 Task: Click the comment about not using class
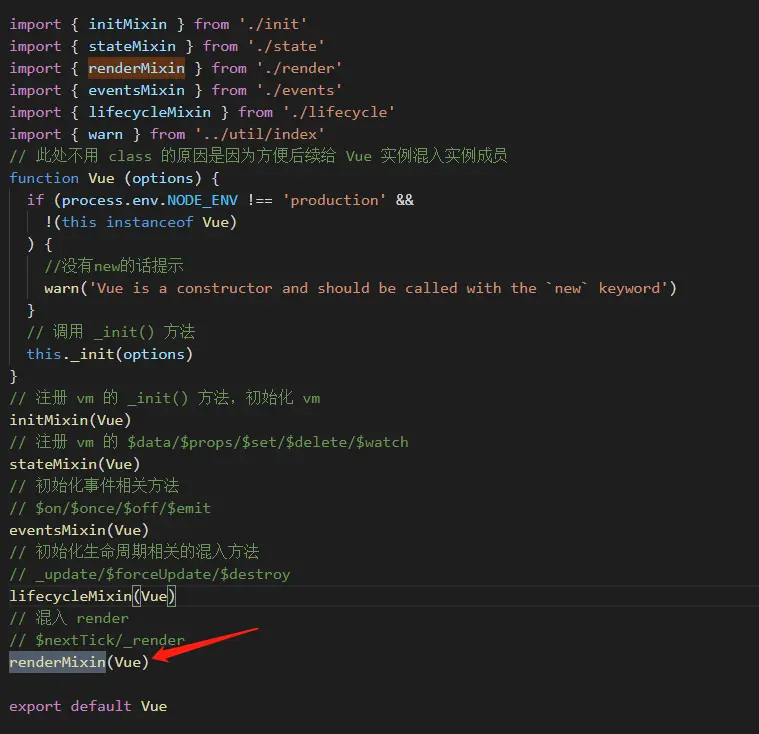258,156
